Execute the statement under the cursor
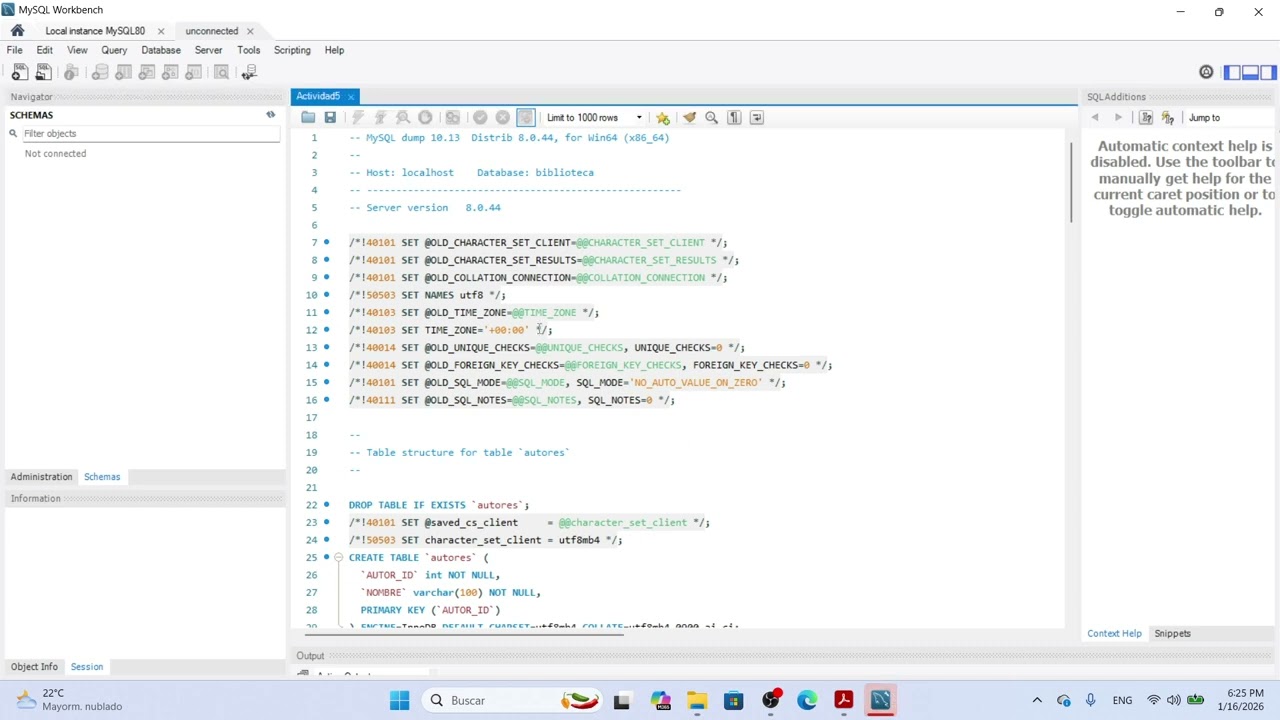This screenshot has height=720, width=1280. pyautogui.click(x=380, y=118)
